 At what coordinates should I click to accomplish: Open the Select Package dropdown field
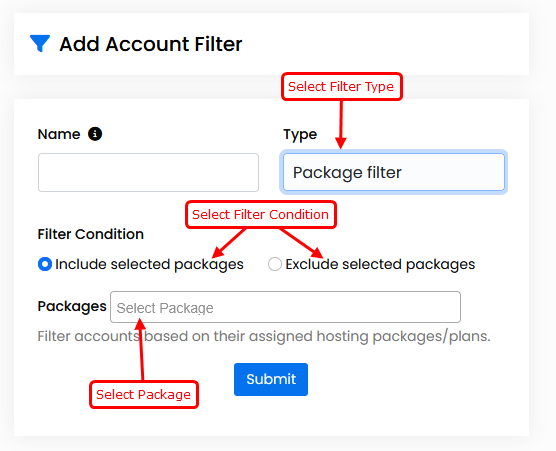[x=285, y=307]
